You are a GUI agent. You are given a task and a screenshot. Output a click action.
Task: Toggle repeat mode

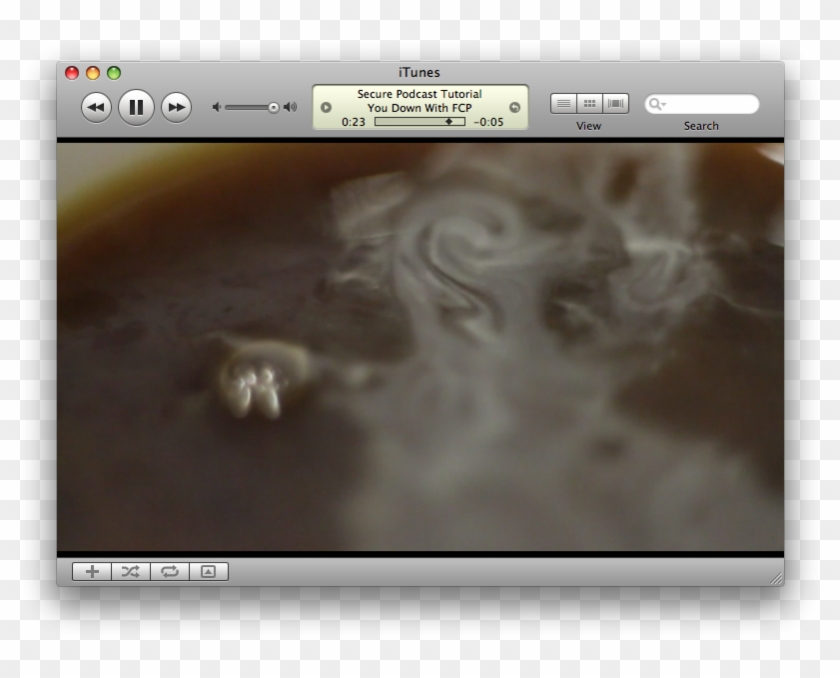(168, 572)
